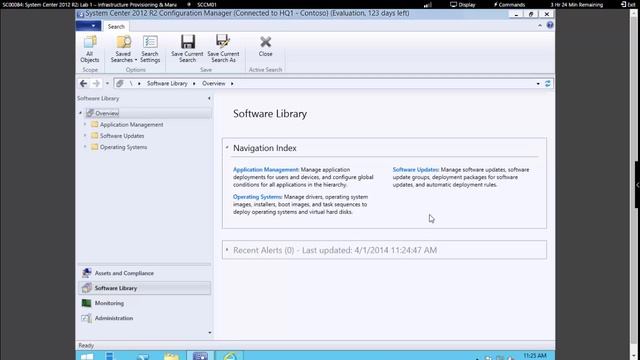Expand the Recent Alerts section
The image size is (640, 360).
pyautogui.click(x=227, y=250)
